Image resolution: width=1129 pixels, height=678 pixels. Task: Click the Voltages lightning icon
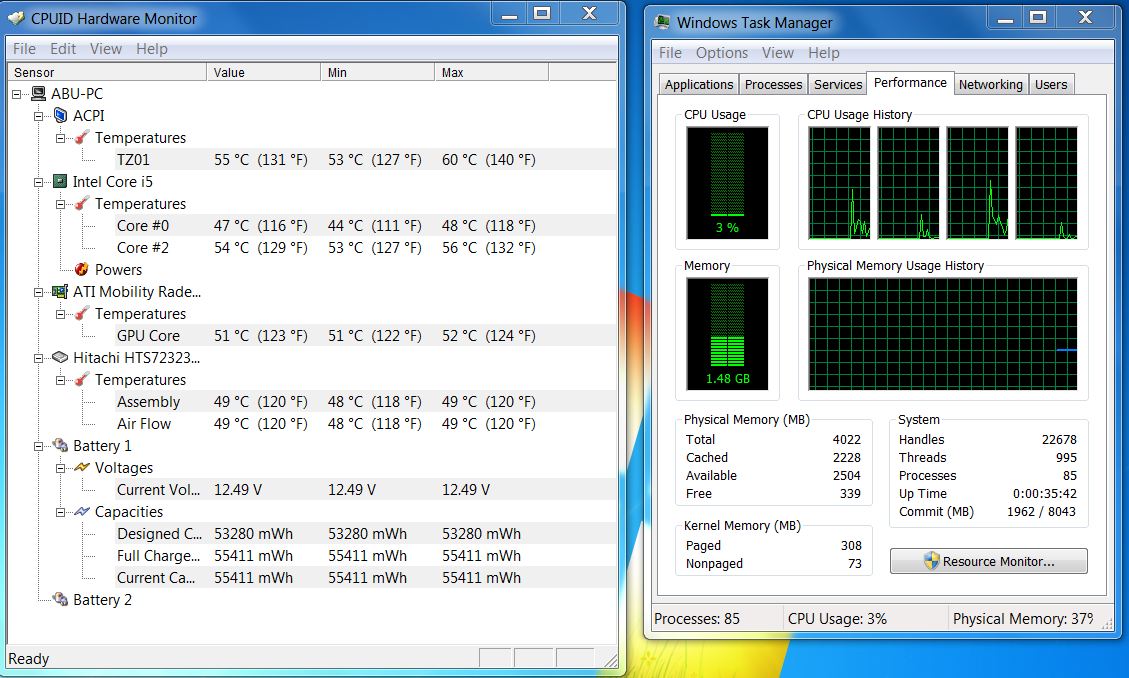(82, 468)
